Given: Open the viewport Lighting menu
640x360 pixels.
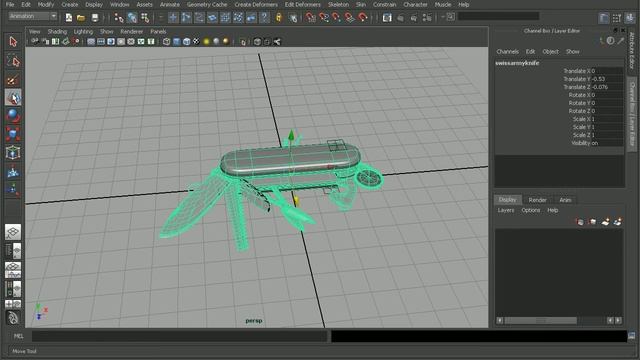Looking at the screenshot, I should coord(83,31).
